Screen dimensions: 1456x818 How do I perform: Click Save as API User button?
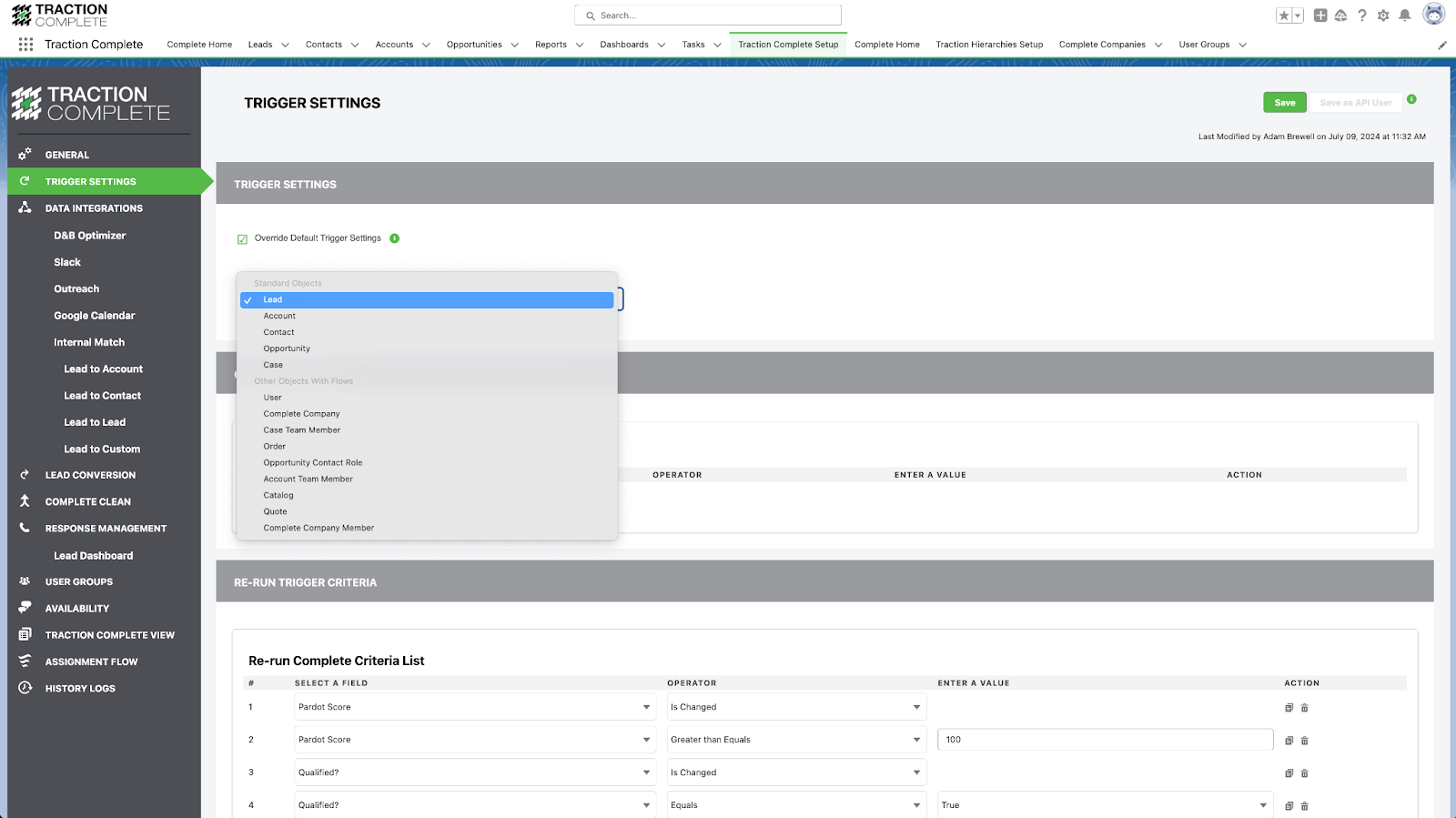tap(1356, 103)
